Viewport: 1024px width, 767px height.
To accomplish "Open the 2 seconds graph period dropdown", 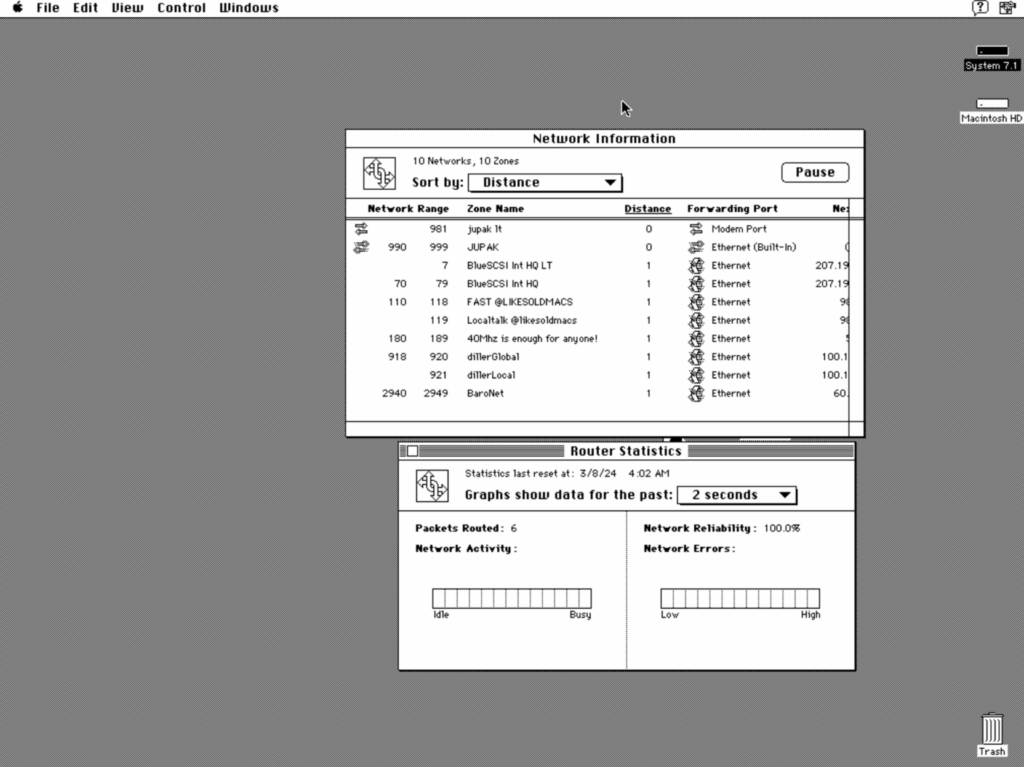I will pos(737,495).
